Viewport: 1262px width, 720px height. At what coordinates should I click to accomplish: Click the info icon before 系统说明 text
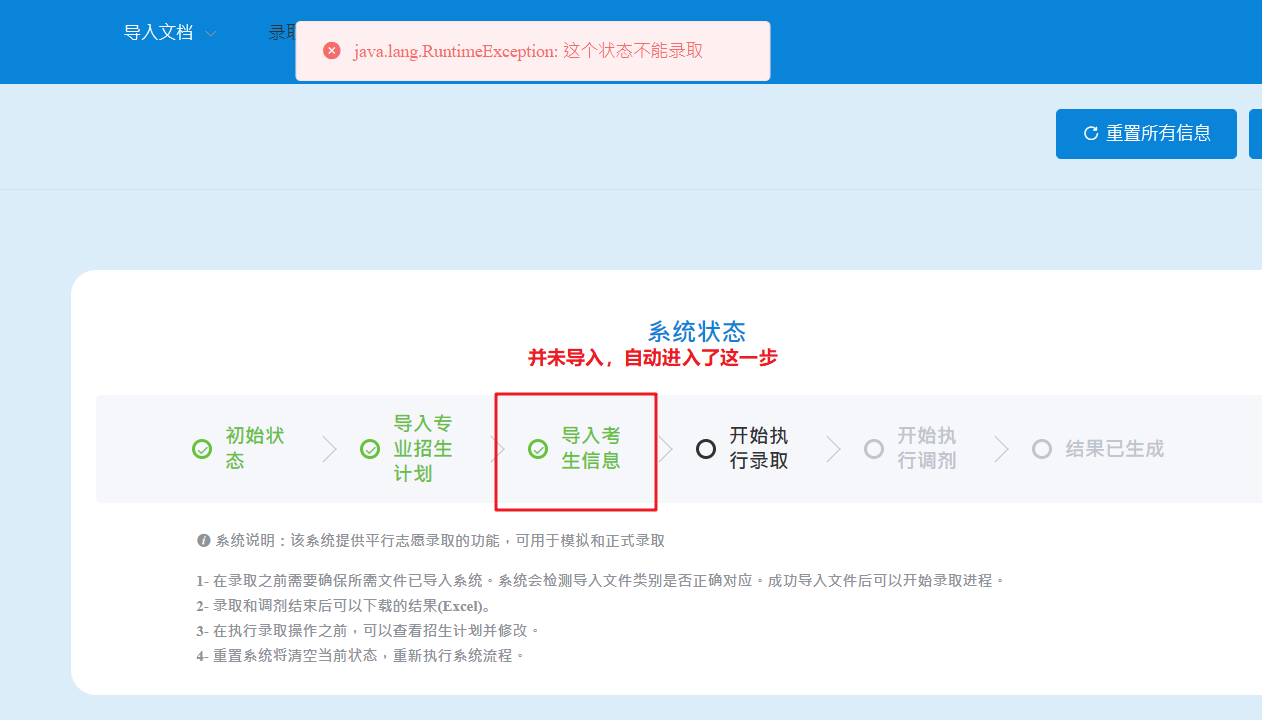pos(204,541)
